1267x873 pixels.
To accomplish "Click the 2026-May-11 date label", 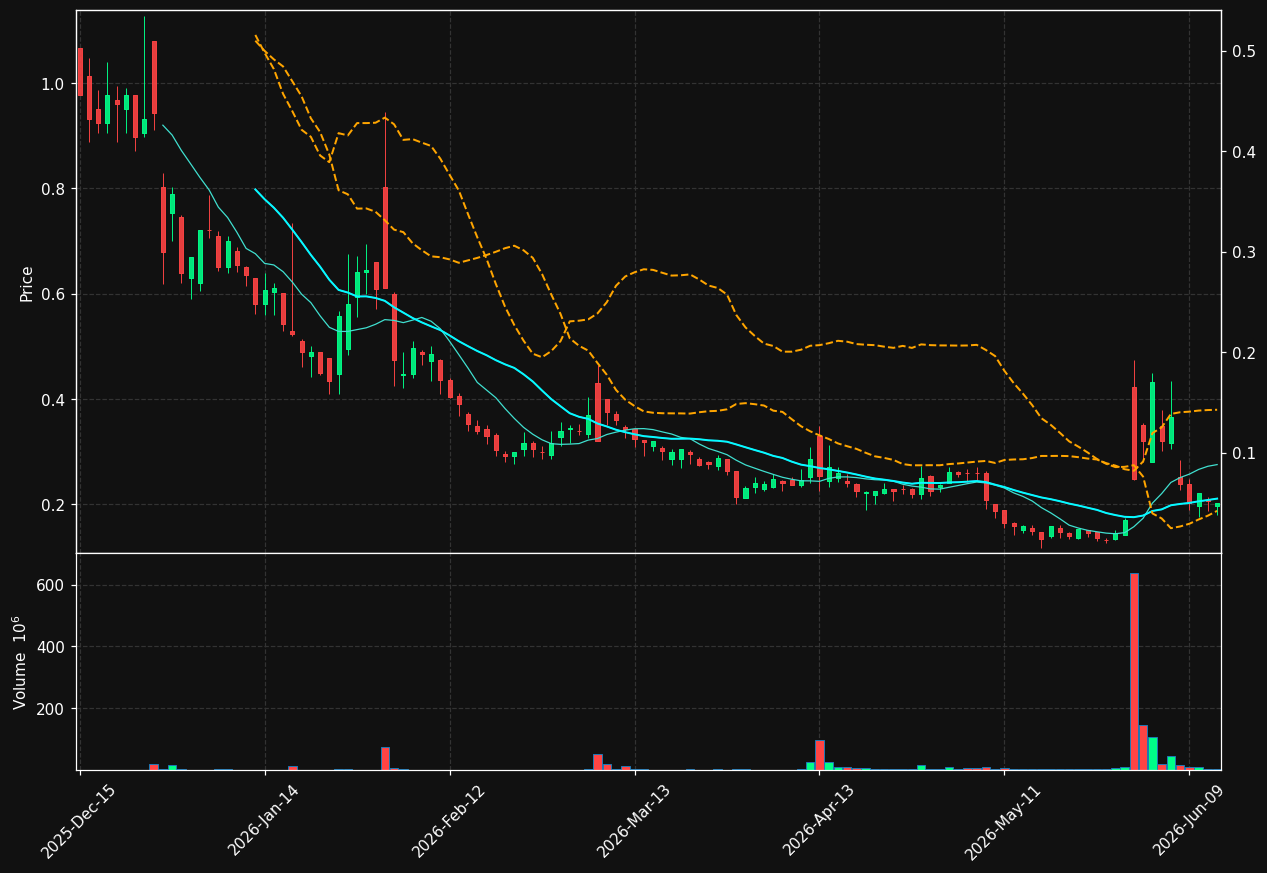I will click(1003, 821).
